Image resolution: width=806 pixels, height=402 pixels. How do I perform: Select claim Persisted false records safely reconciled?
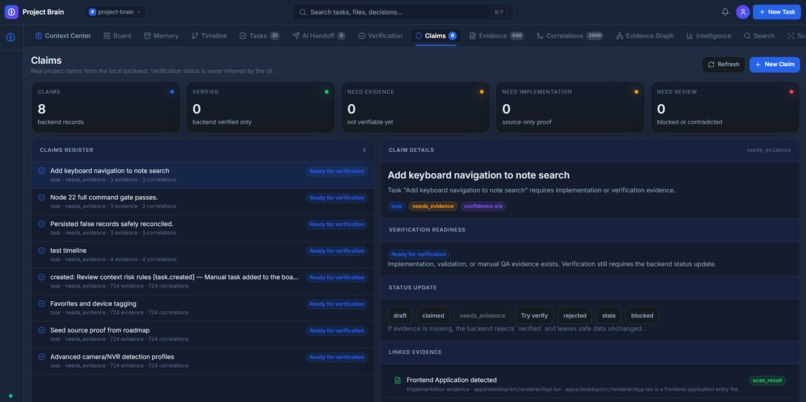[203, 228]
